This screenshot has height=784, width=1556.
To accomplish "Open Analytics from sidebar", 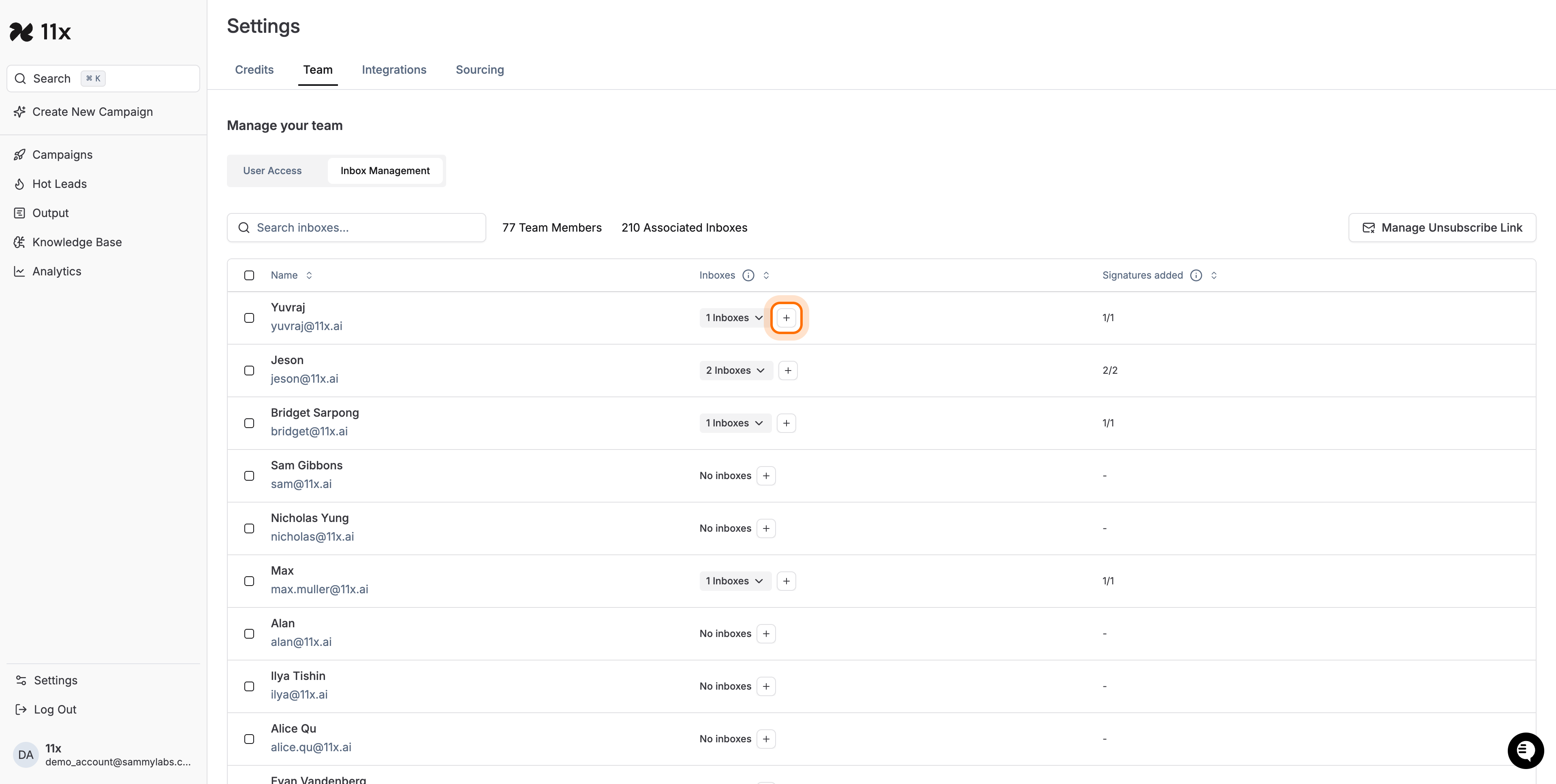I will click(x=56, y=271).
